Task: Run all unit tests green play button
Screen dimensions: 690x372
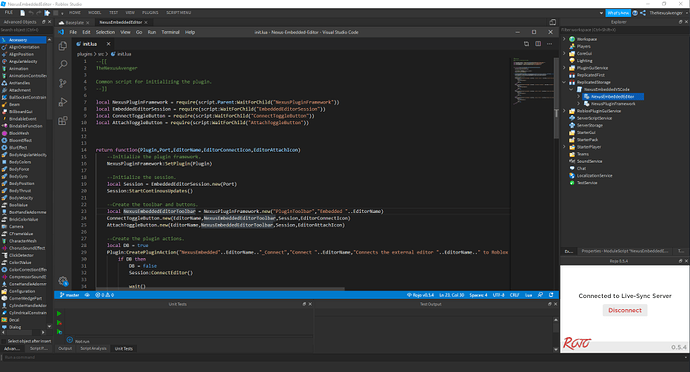Action: [x=59, y=313]
